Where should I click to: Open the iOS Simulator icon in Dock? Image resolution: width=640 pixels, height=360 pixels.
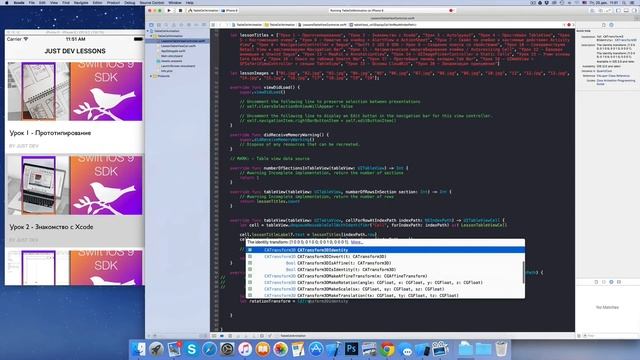coord(422,349)
